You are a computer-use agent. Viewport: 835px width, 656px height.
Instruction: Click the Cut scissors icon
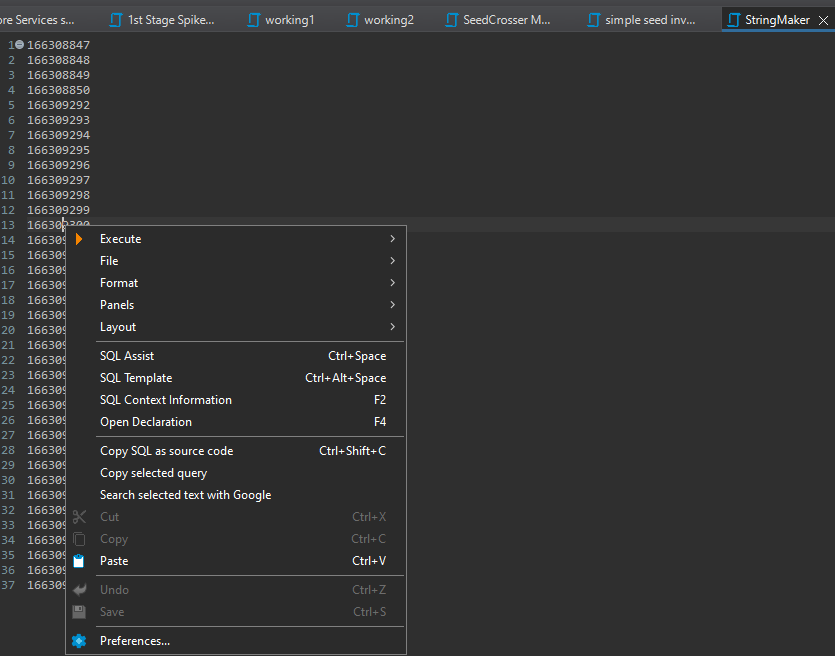[78, 516]
